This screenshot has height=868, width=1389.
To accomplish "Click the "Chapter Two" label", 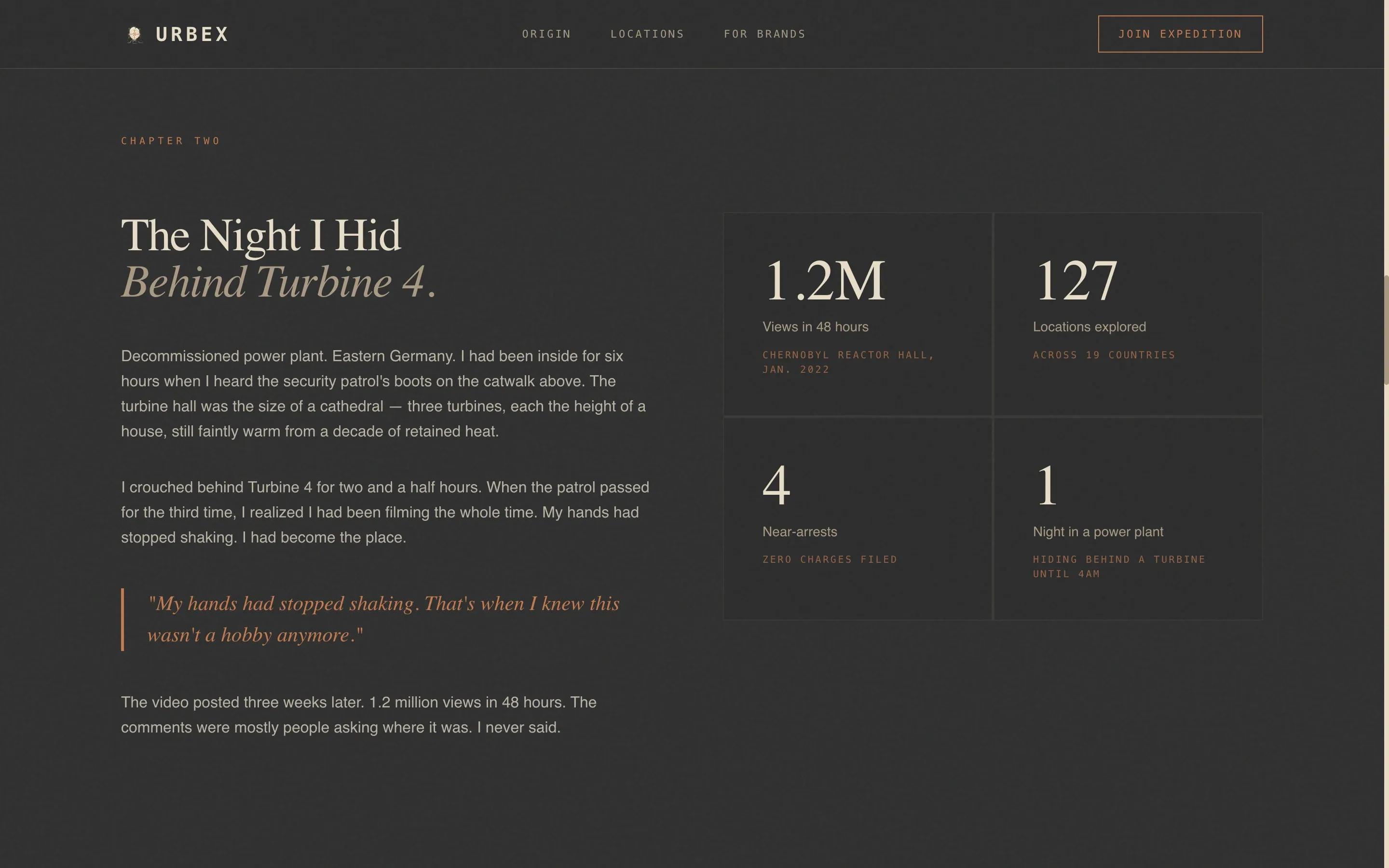I will pos(170,141).
